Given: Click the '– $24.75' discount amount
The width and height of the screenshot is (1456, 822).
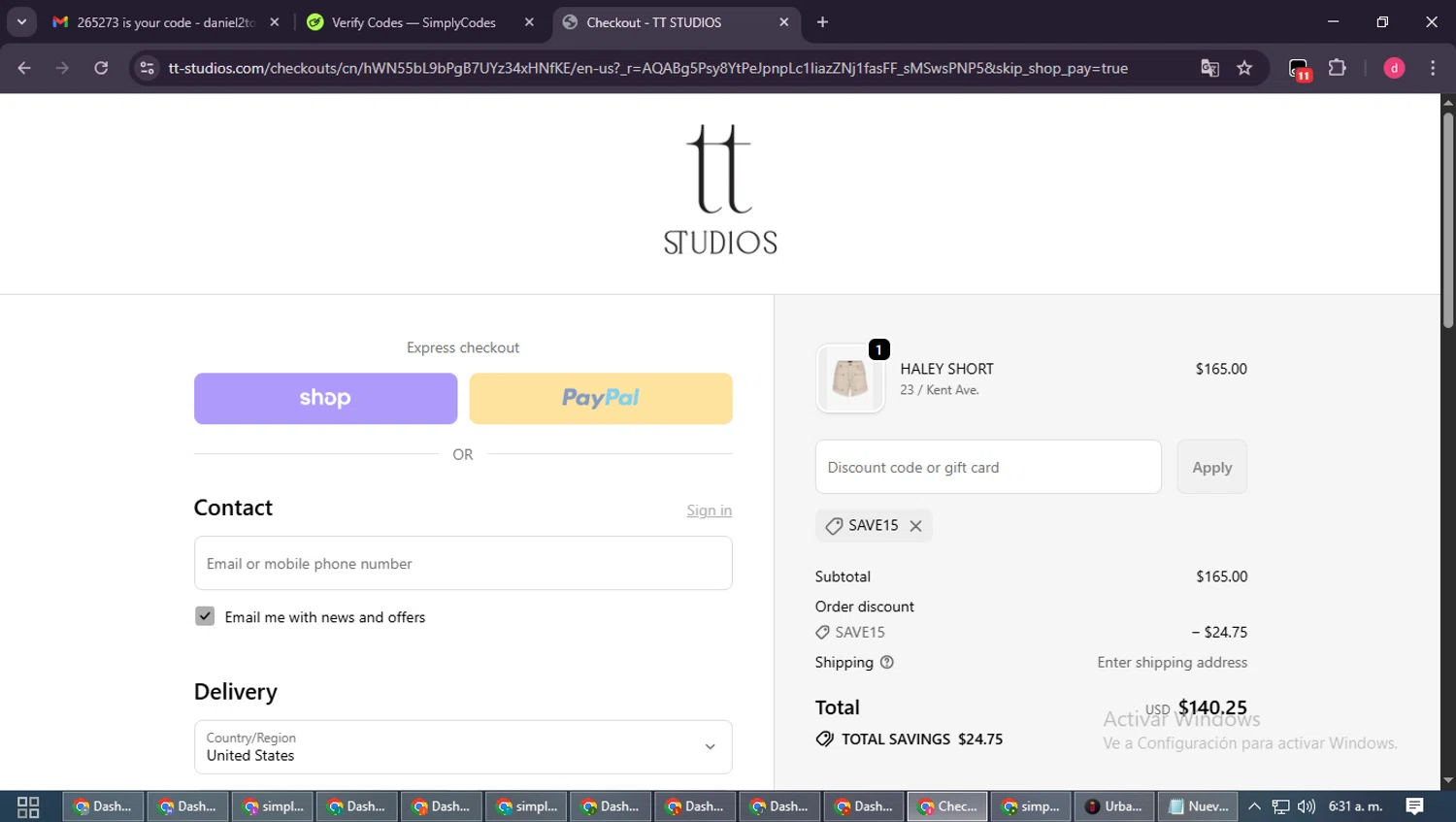Looking at the screenshot, I should [x=1219, y=632].
